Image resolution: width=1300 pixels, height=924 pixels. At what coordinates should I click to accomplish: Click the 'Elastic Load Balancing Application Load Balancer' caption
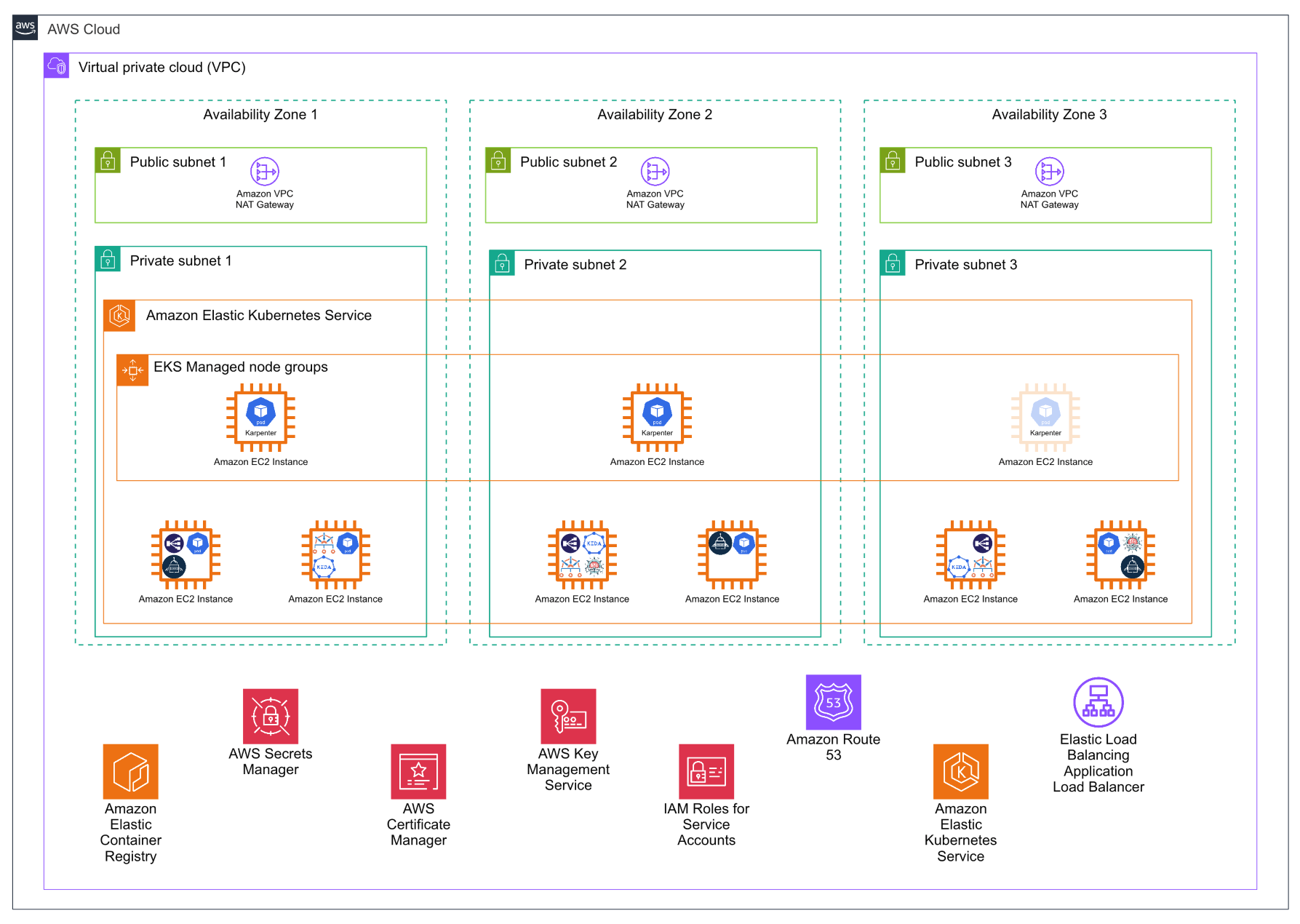tap(1098, 762)
